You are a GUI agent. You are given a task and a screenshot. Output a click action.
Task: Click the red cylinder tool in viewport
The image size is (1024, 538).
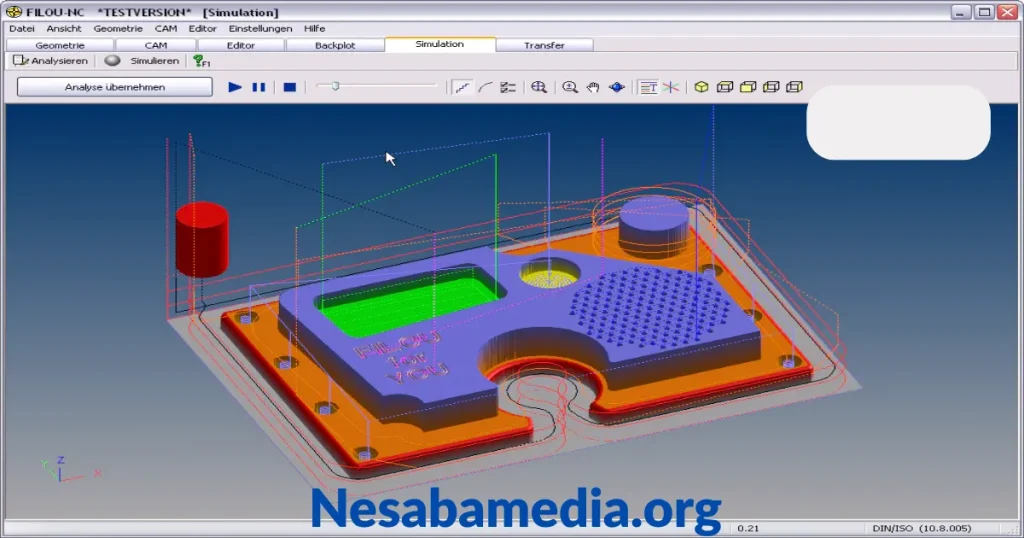pos(202,239)
